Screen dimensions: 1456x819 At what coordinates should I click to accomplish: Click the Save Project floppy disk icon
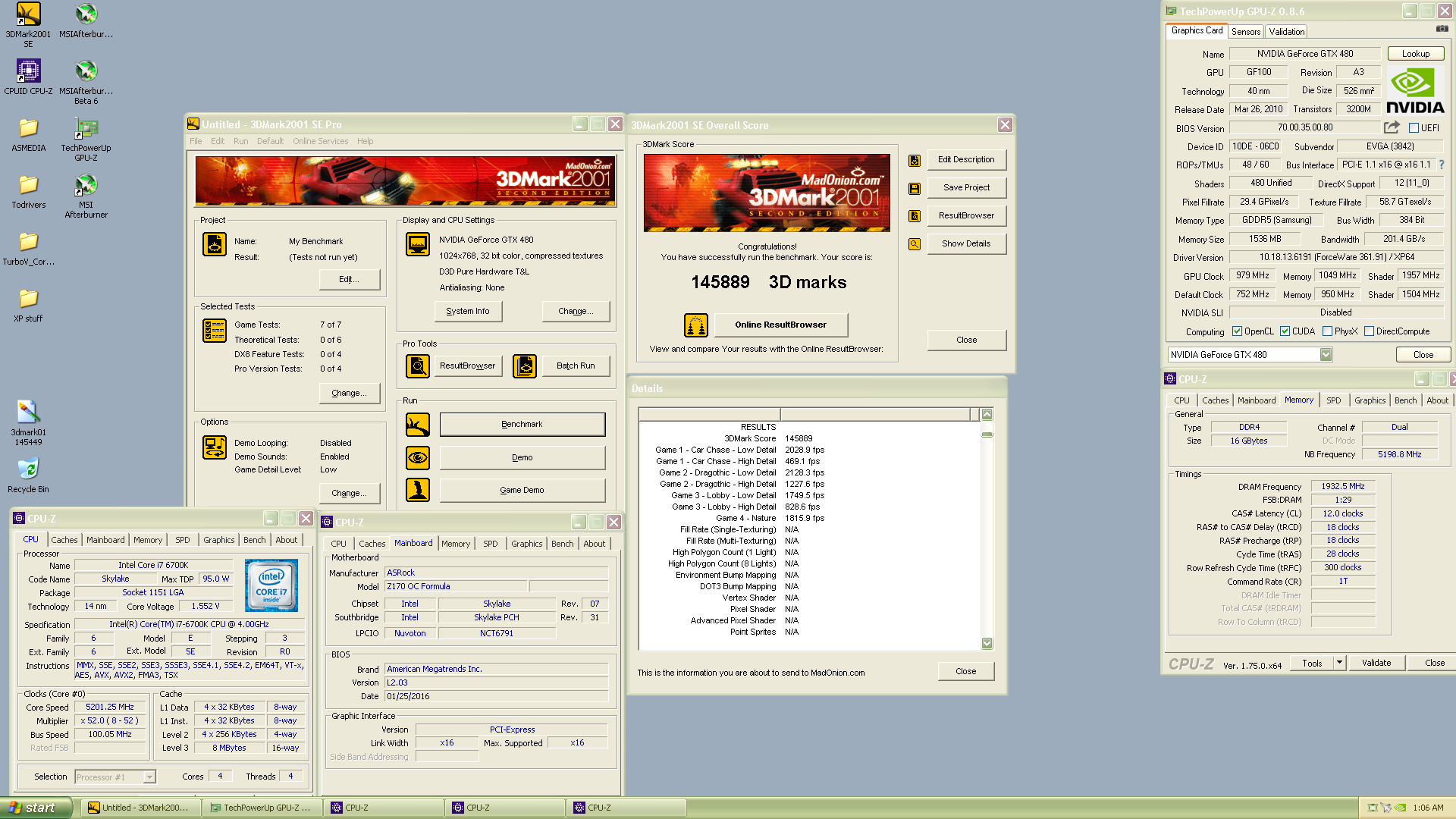(915, 188)
